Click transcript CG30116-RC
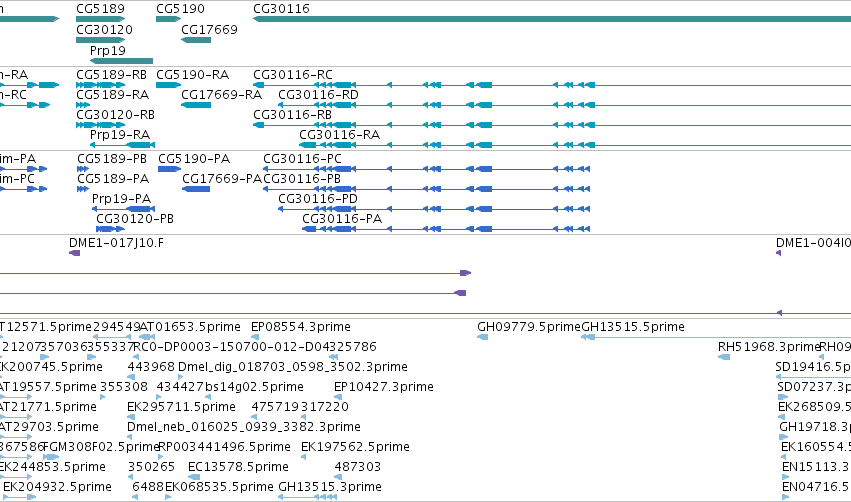851x502 pixels. (552, 85)
